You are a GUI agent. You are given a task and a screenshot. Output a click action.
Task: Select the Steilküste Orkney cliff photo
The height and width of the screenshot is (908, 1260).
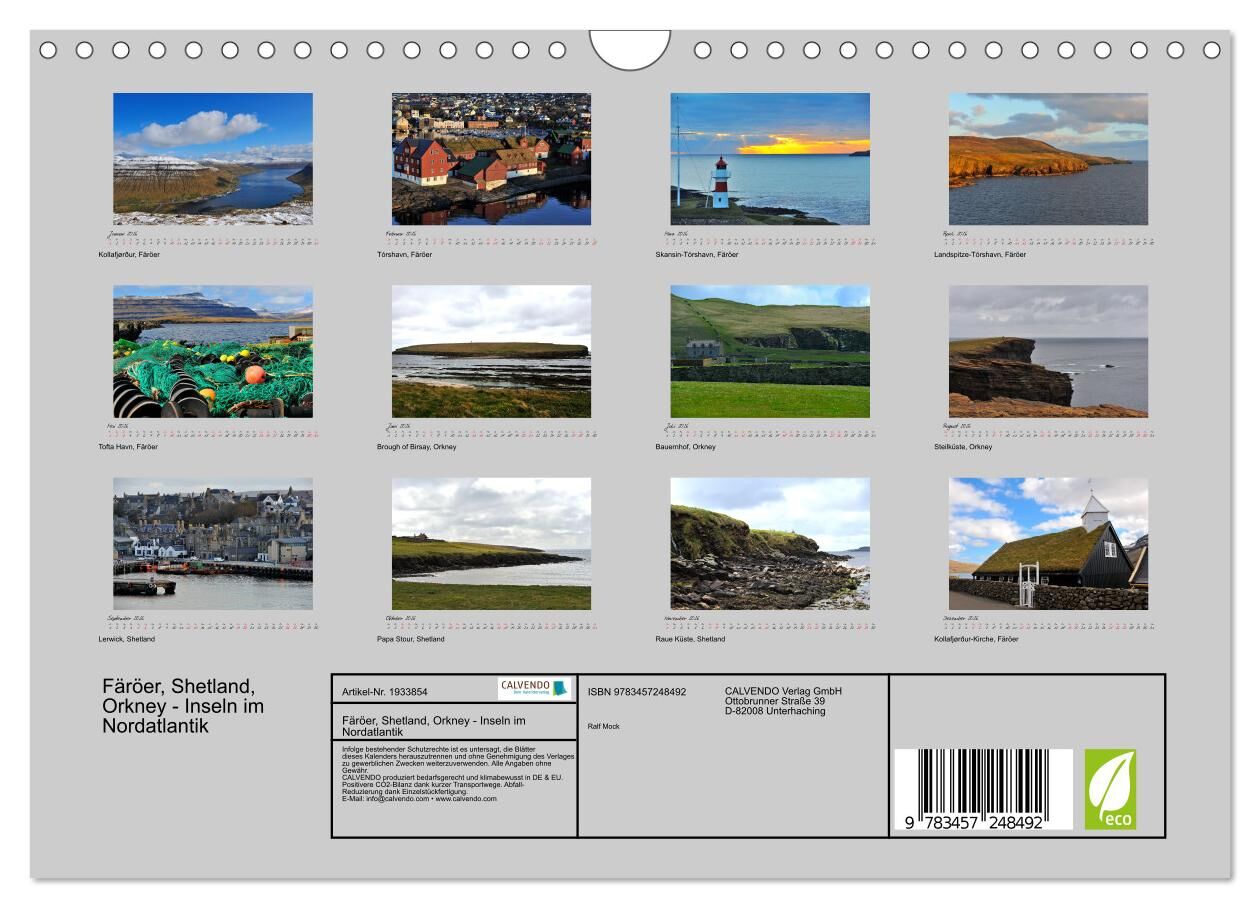pyautogui.click(x=1048, y=351)
